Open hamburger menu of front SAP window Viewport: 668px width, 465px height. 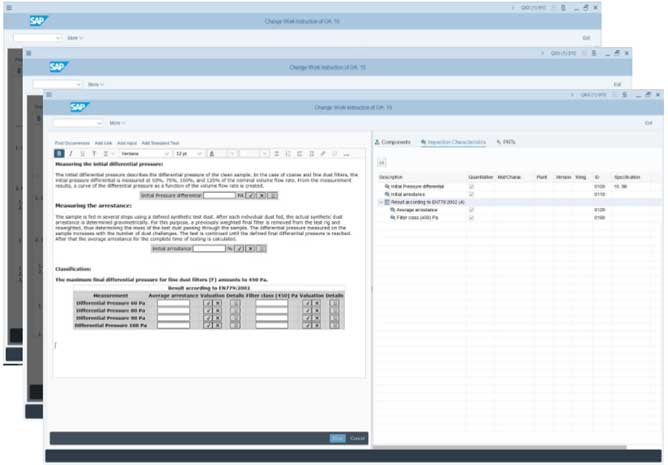[x=49, y=95]
